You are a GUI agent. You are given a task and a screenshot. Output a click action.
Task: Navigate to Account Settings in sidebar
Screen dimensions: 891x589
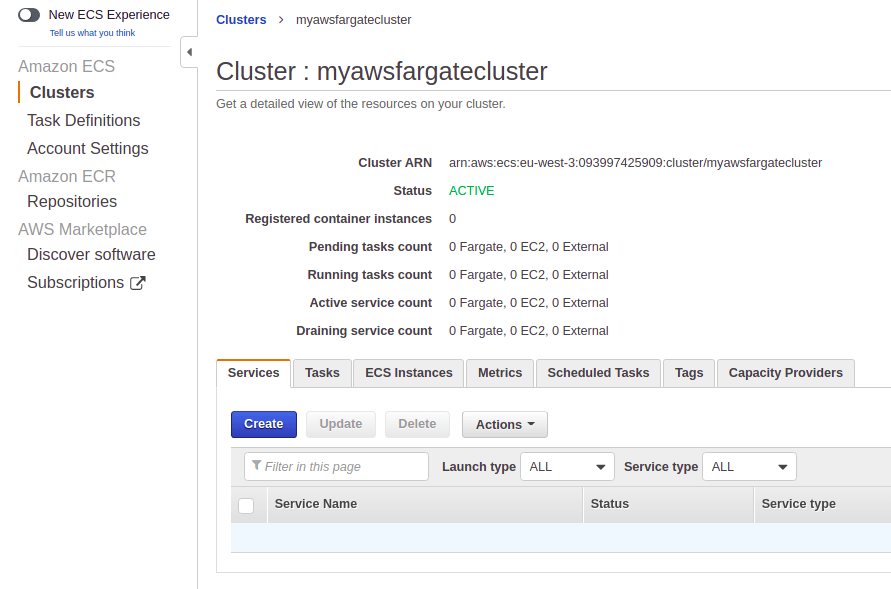87,148
